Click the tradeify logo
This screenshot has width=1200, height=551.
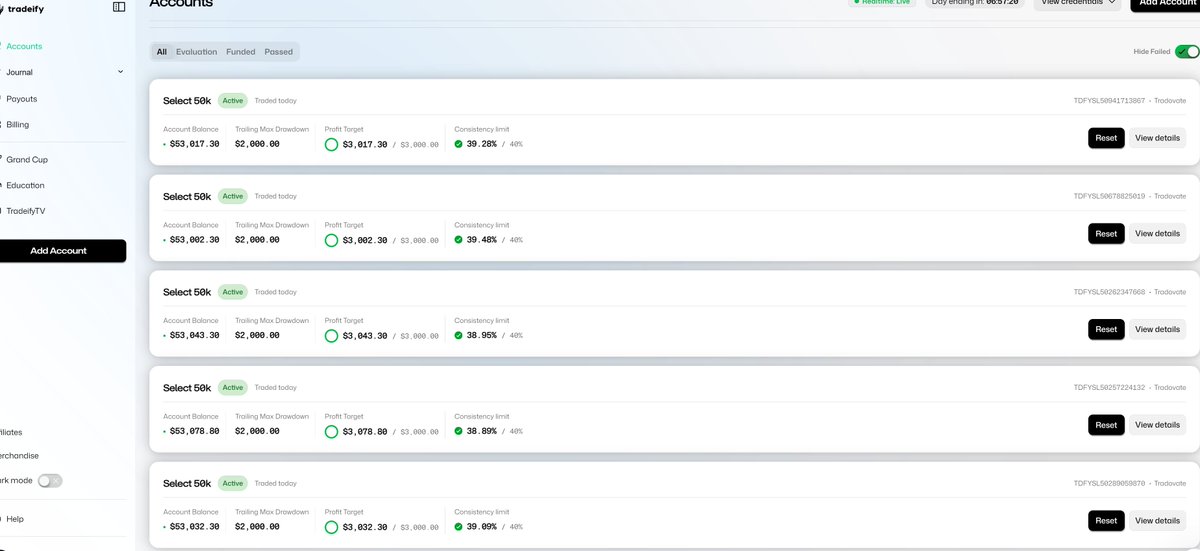[x=22, y=8]
